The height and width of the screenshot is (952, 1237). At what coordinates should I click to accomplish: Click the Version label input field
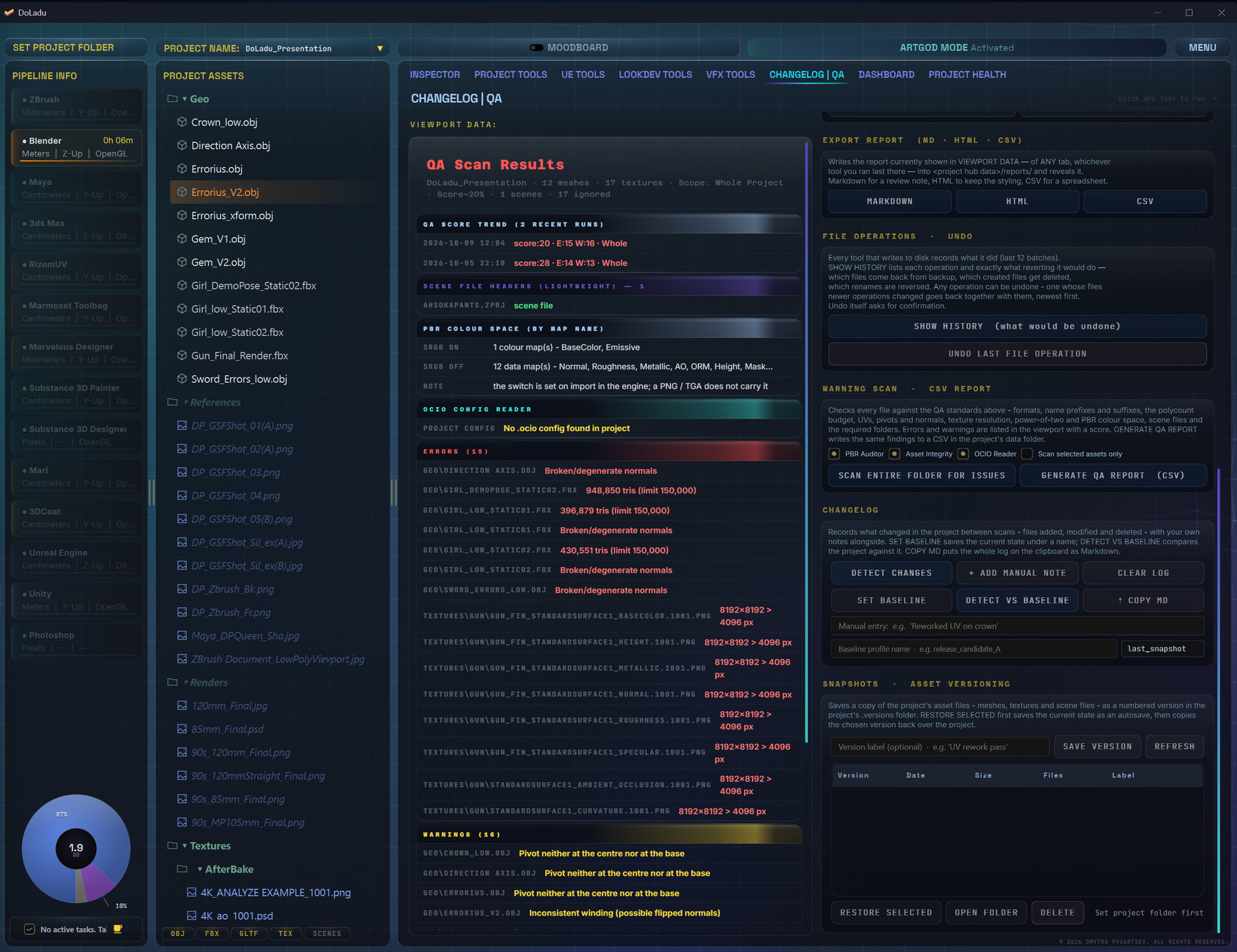pos(940,747)
